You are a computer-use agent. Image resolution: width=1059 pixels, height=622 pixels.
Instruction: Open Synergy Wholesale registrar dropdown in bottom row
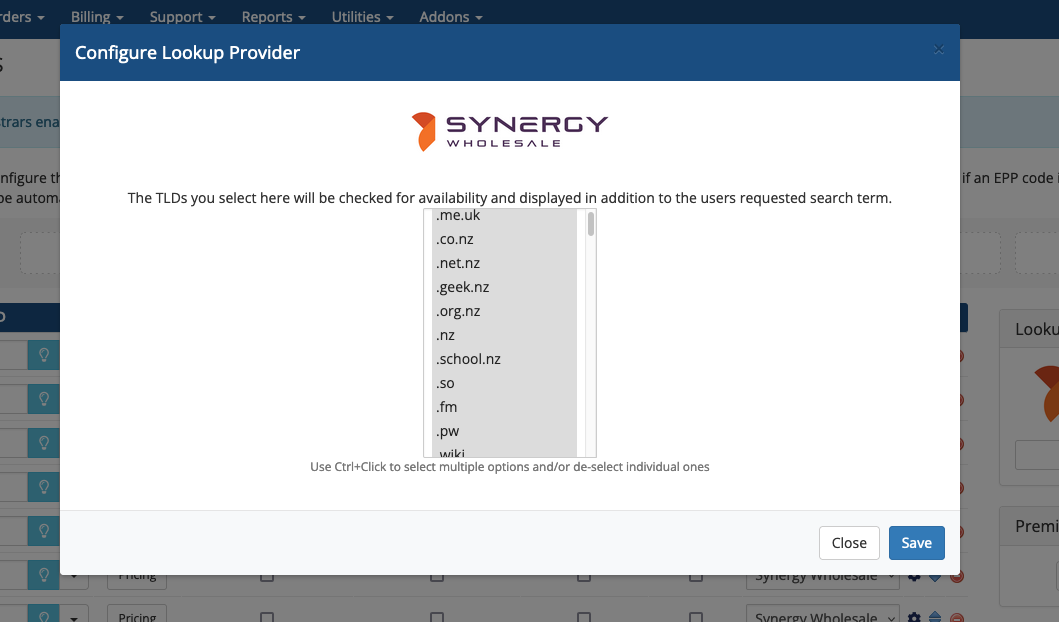[821, 616]
